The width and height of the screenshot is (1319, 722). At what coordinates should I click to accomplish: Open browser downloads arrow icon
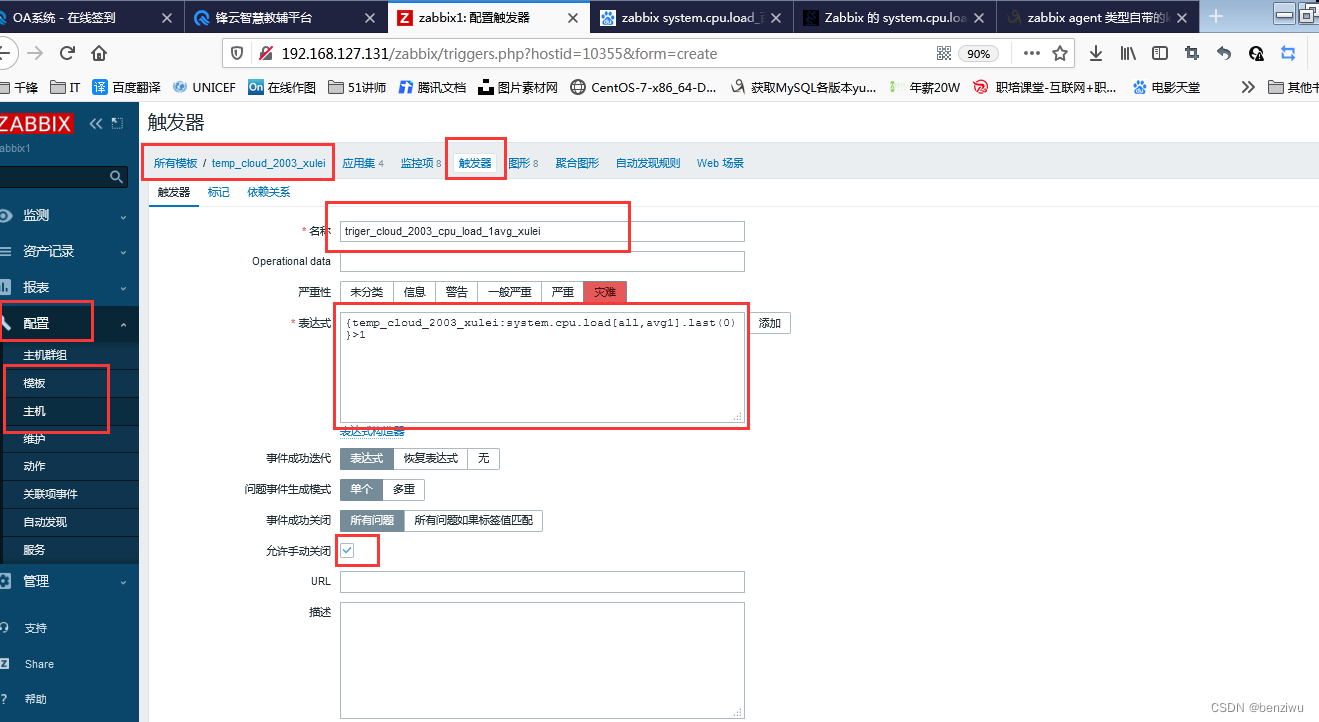pyautogui.click(x=1096, y=53)
